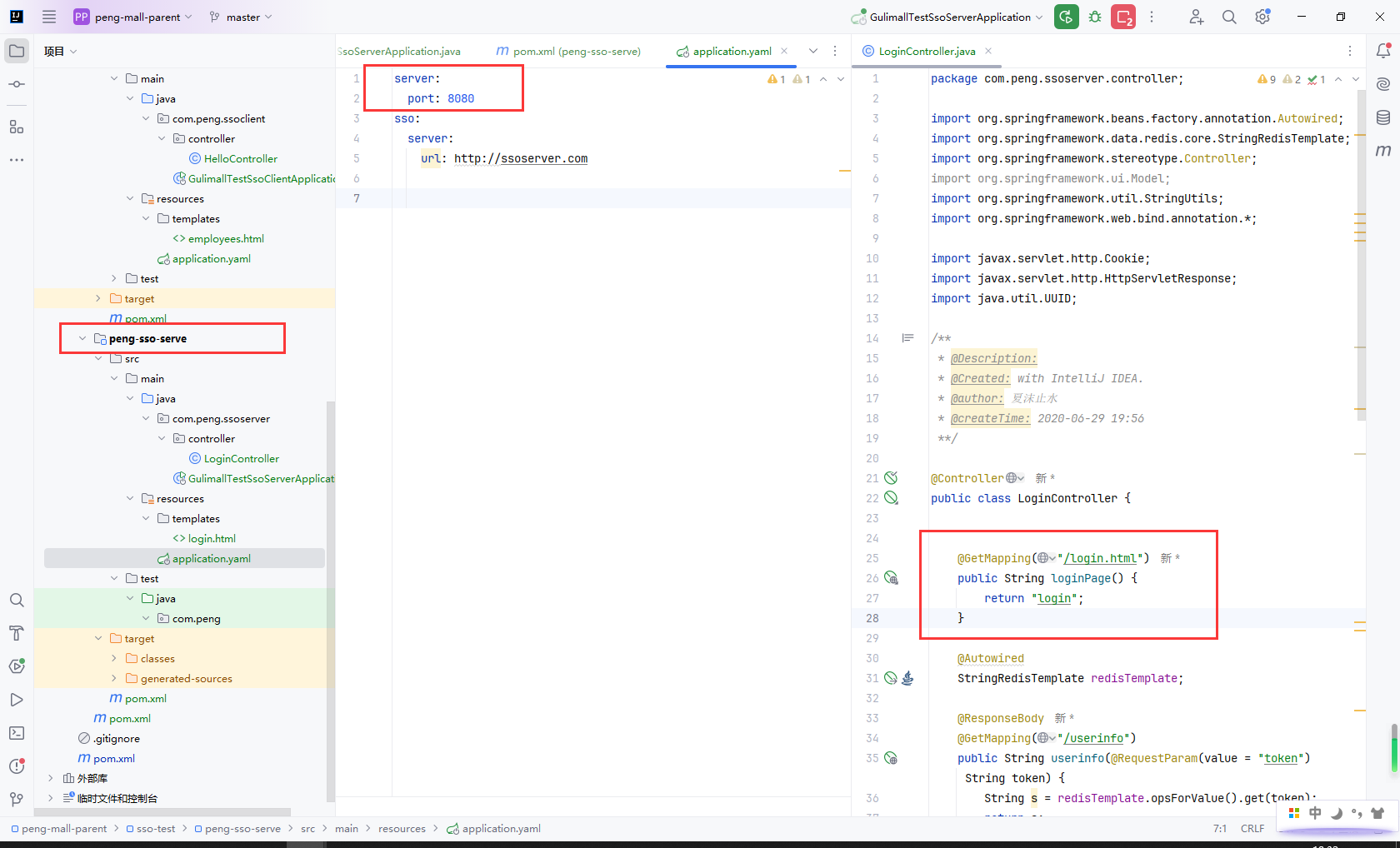Click gutter web icon at line 35

pos(891,758)
